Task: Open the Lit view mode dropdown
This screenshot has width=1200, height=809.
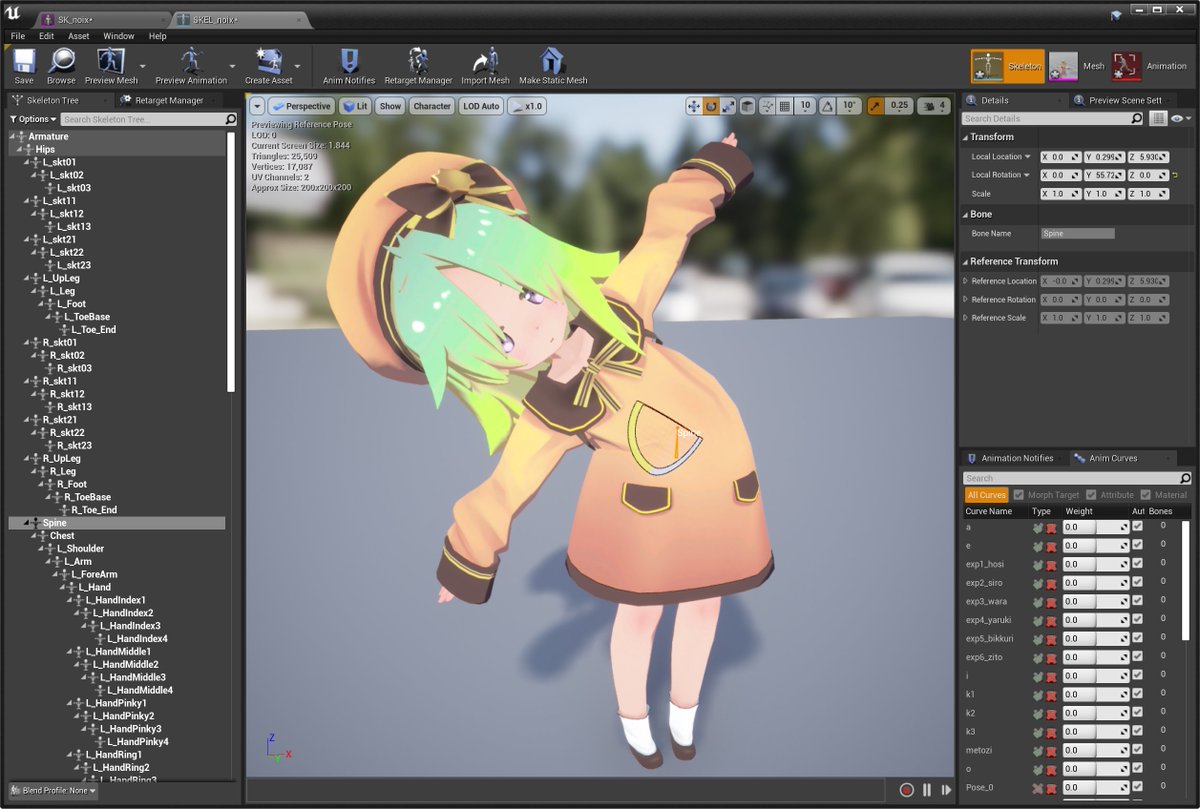Action: [x=355, y=106]
